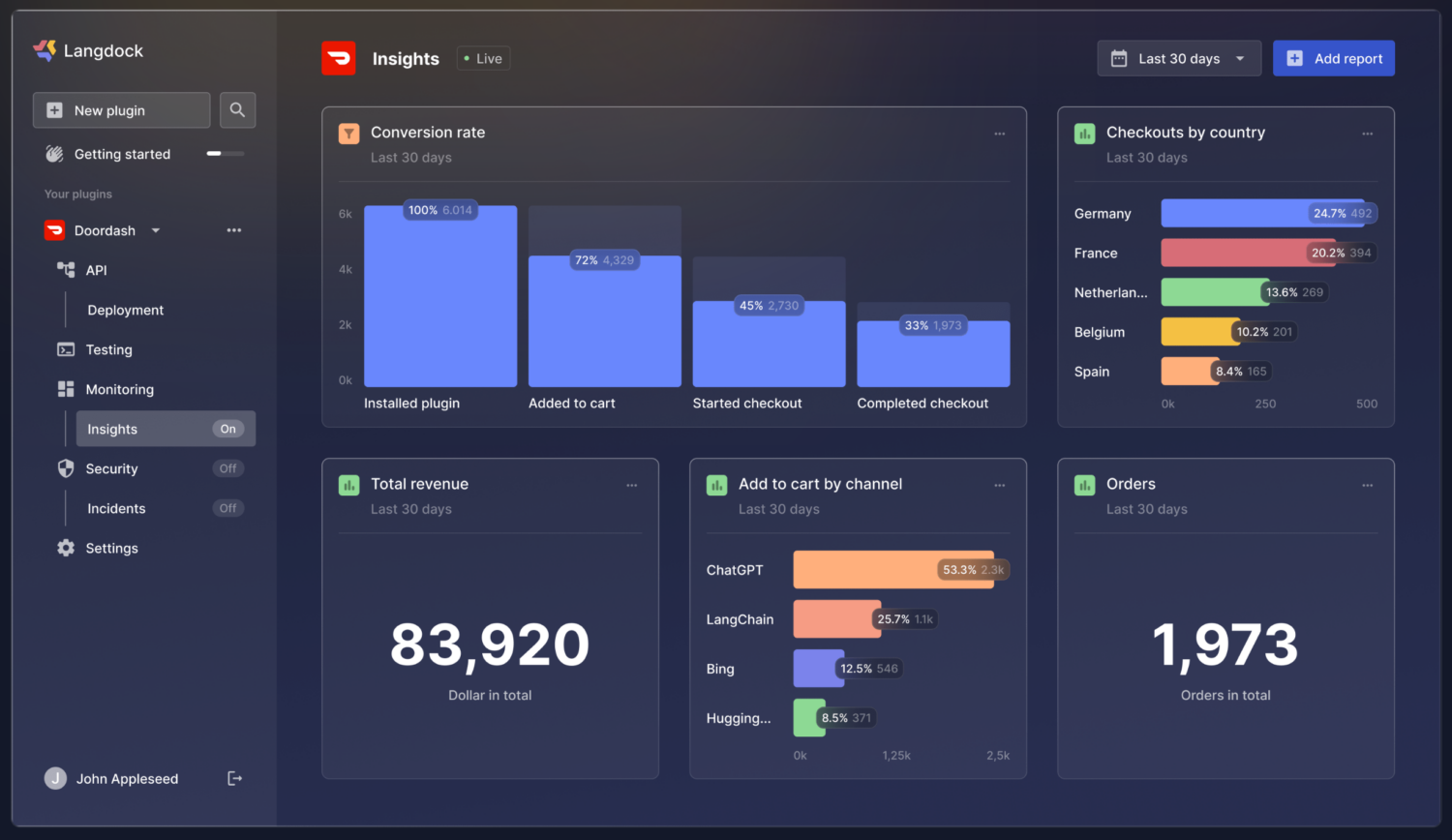Expand the Doordash plugin dropdown arrow
1452x840 pixels.
[155, 230]
